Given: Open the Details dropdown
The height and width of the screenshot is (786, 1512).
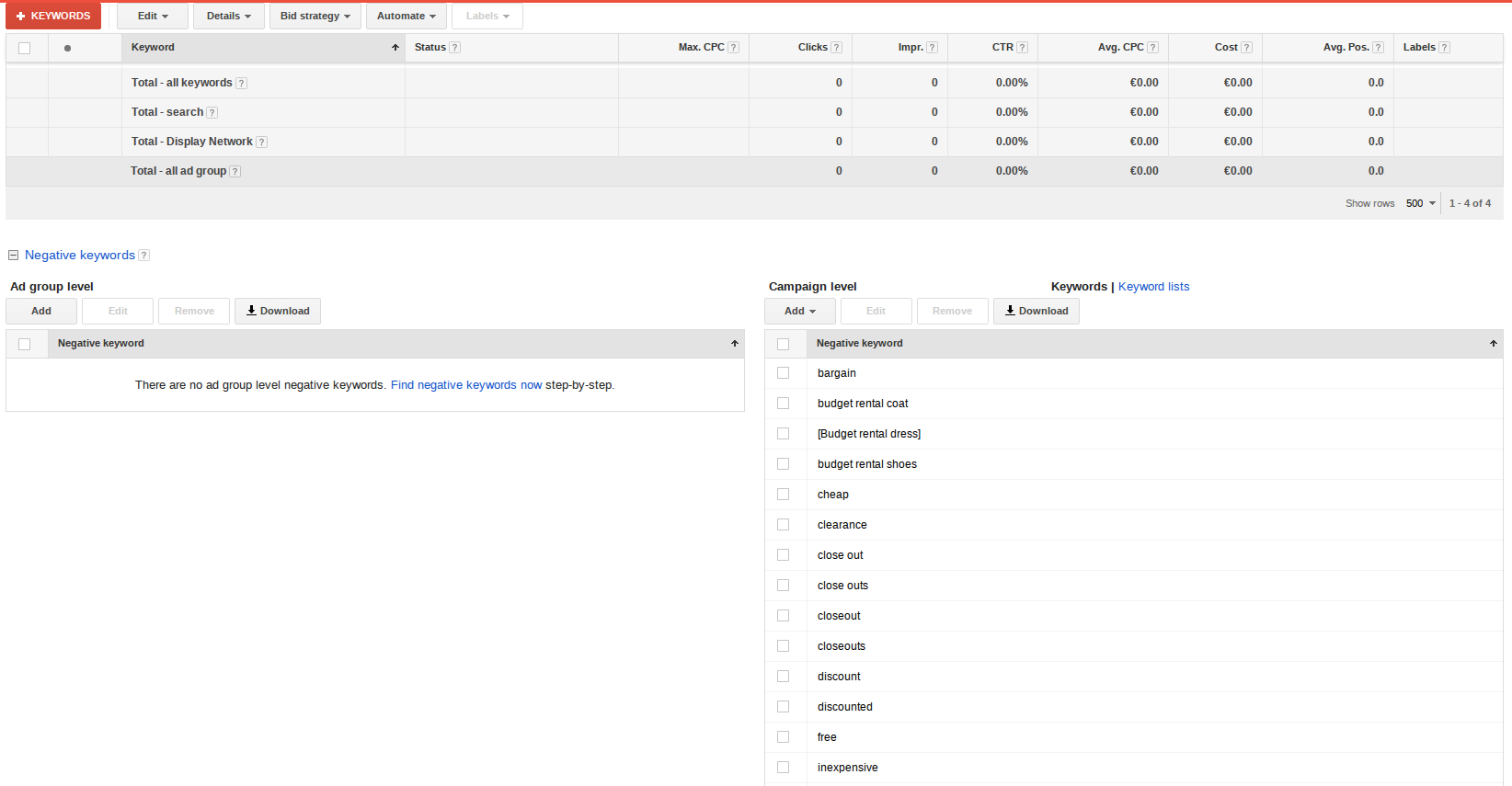Looking at the screenshot, I should [x=229, y=17].
